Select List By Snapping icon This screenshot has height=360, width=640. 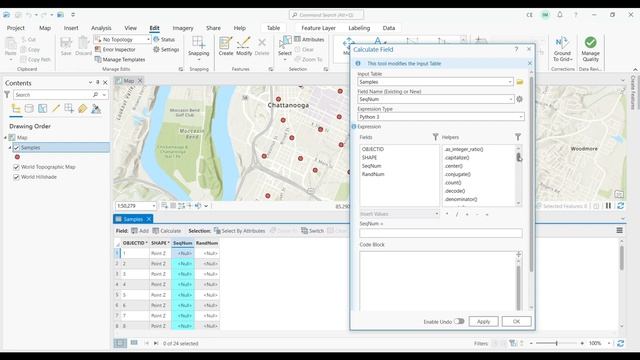point(69,109)
